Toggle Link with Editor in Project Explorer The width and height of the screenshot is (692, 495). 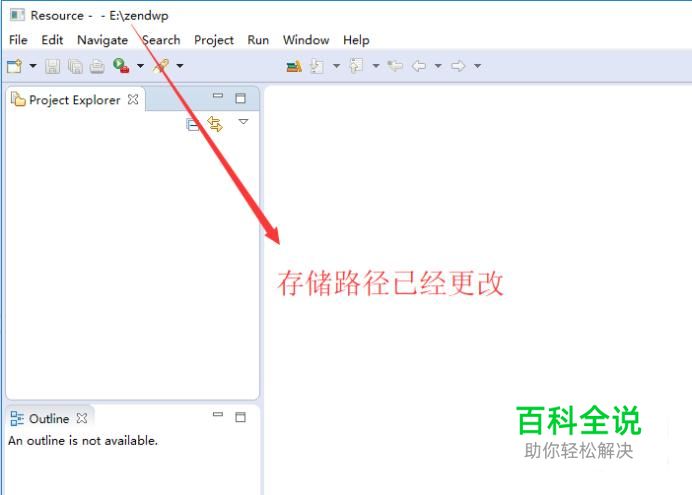pyautogui.click(x=215, y=124)
